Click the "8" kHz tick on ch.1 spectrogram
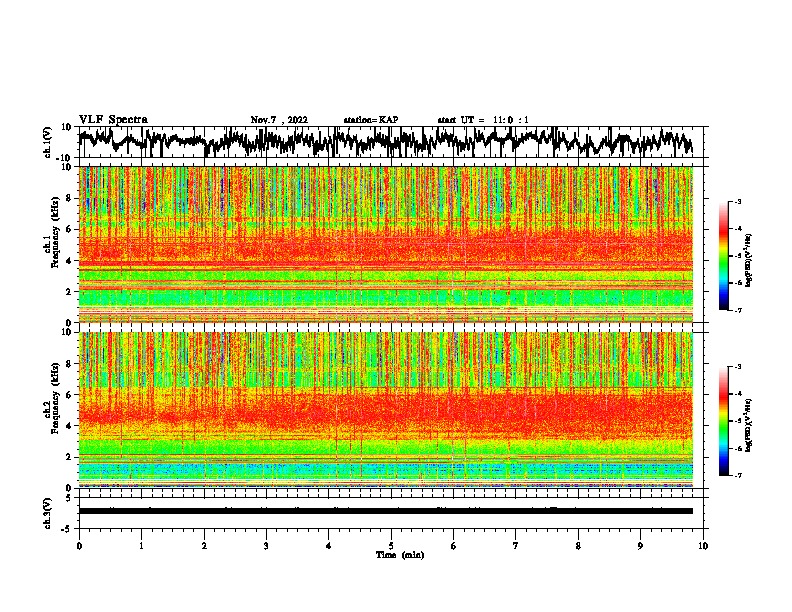Screen dimensions: 792x612 69,198
